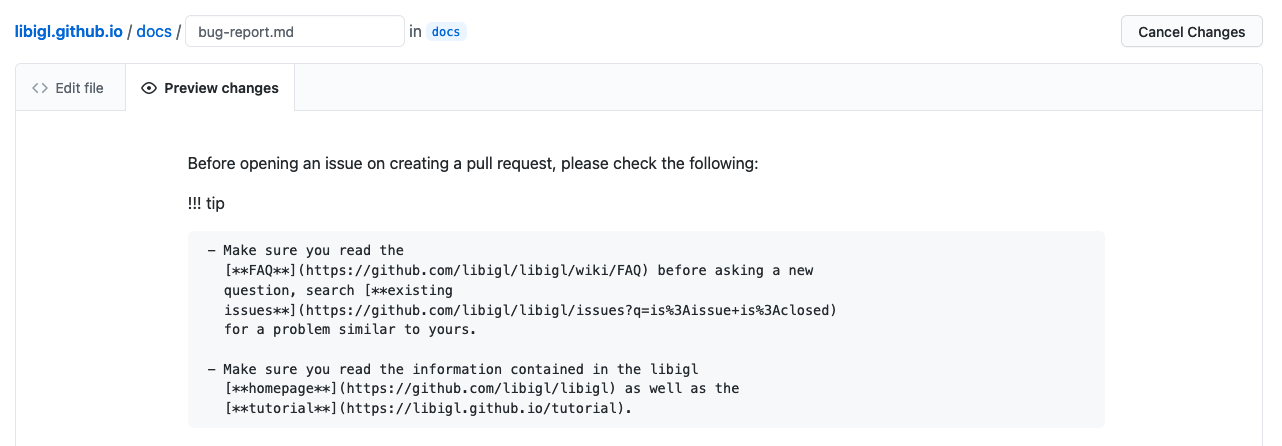This screenshot has height=446, width=1282.
Task: Select the docs branch badge
Action: pos(446,32)
